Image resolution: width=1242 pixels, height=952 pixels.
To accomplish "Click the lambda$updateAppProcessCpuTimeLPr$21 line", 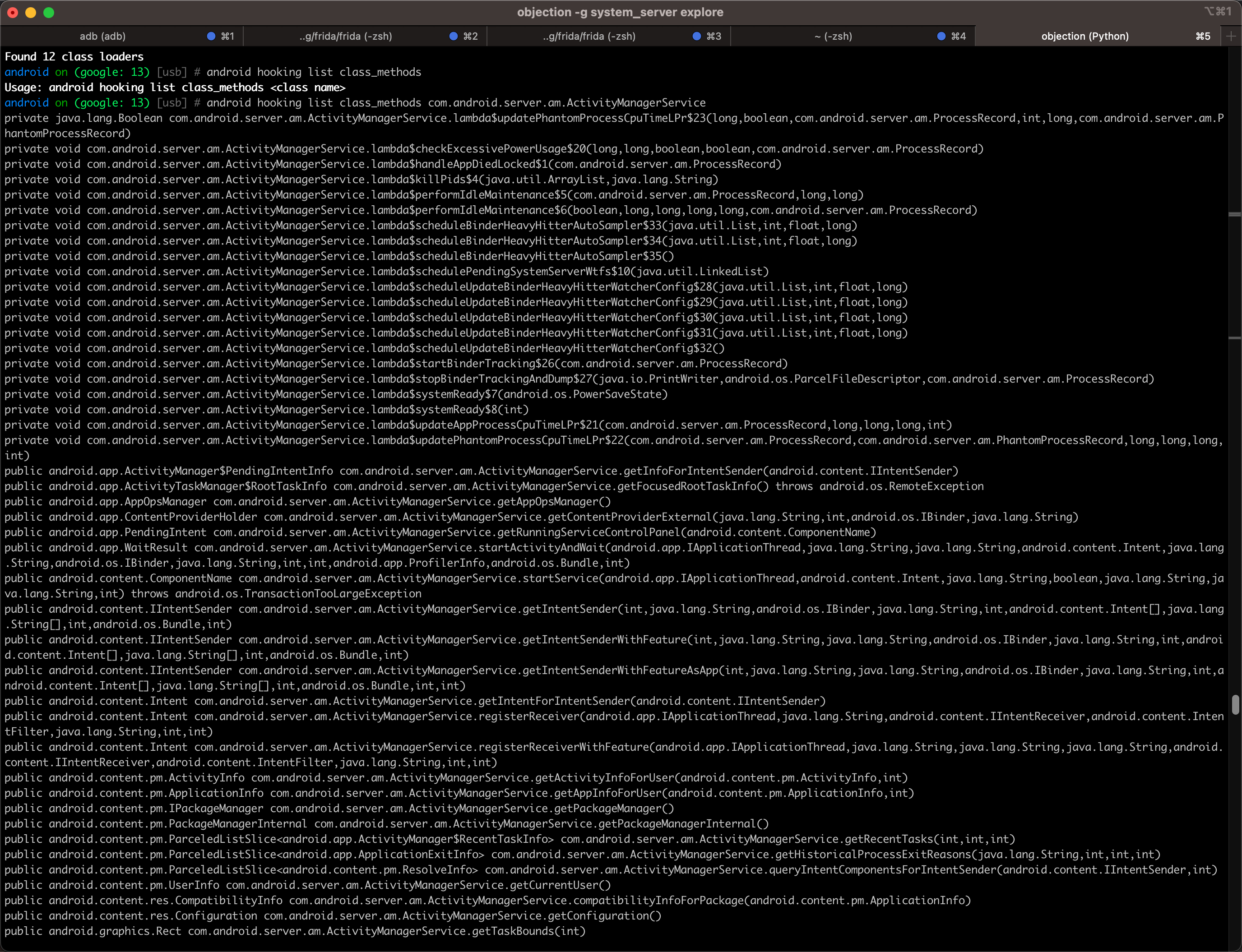I will [478, 425].
